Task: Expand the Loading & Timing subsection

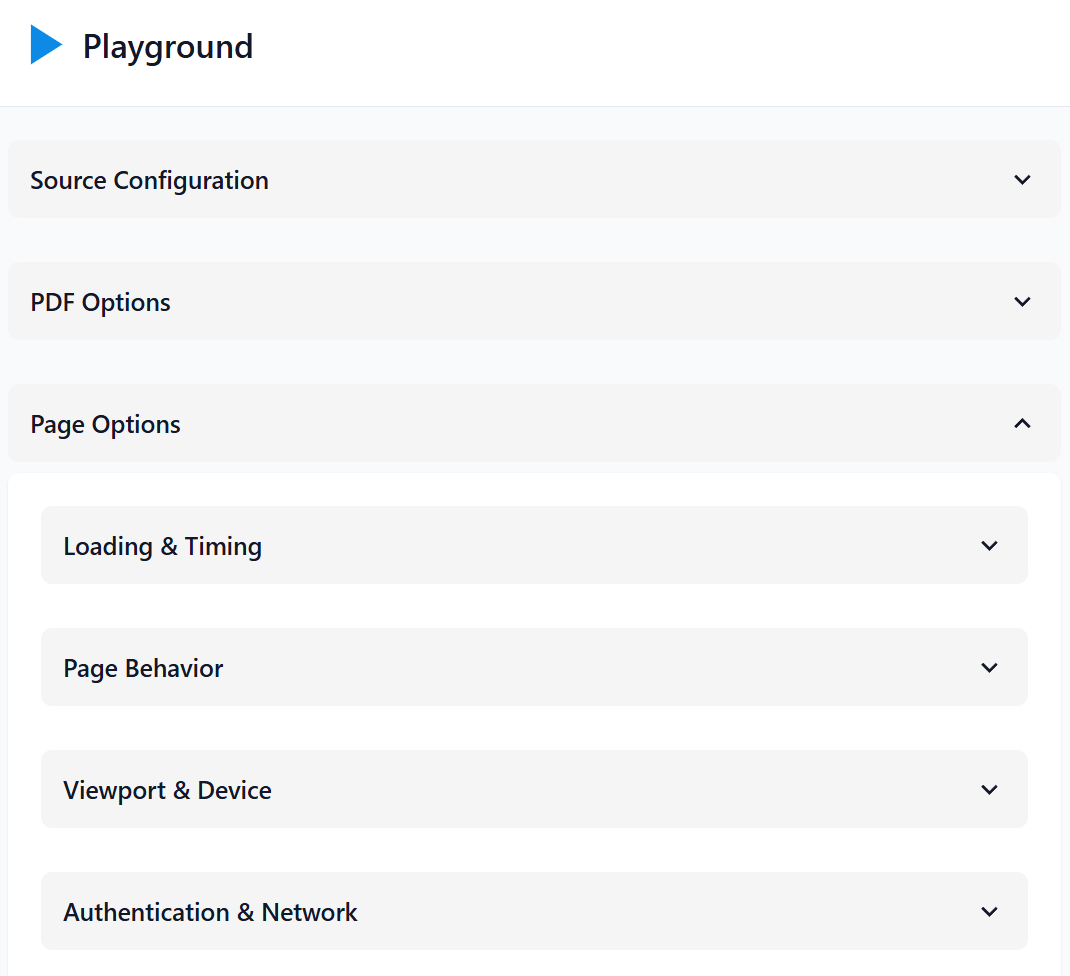Action: click(x=534, y=545)
